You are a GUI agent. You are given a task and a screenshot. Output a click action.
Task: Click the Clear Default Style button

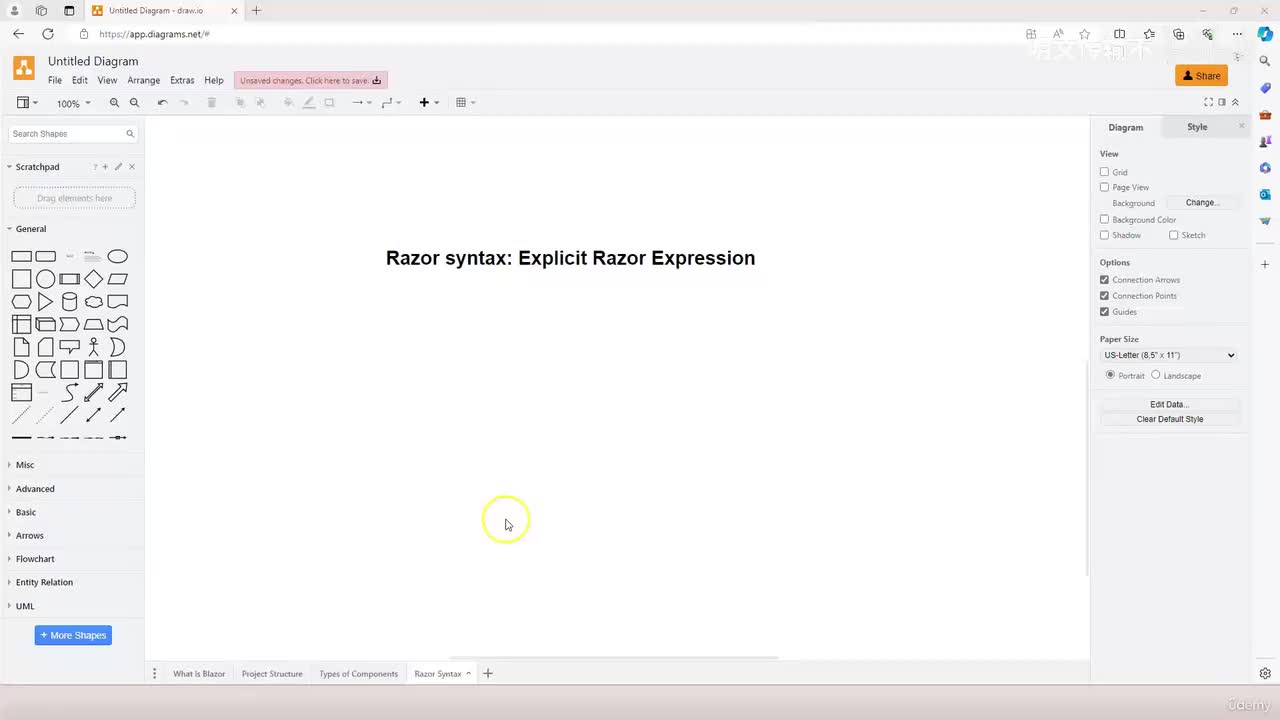pyautogui.click(x=1170, y=419)
